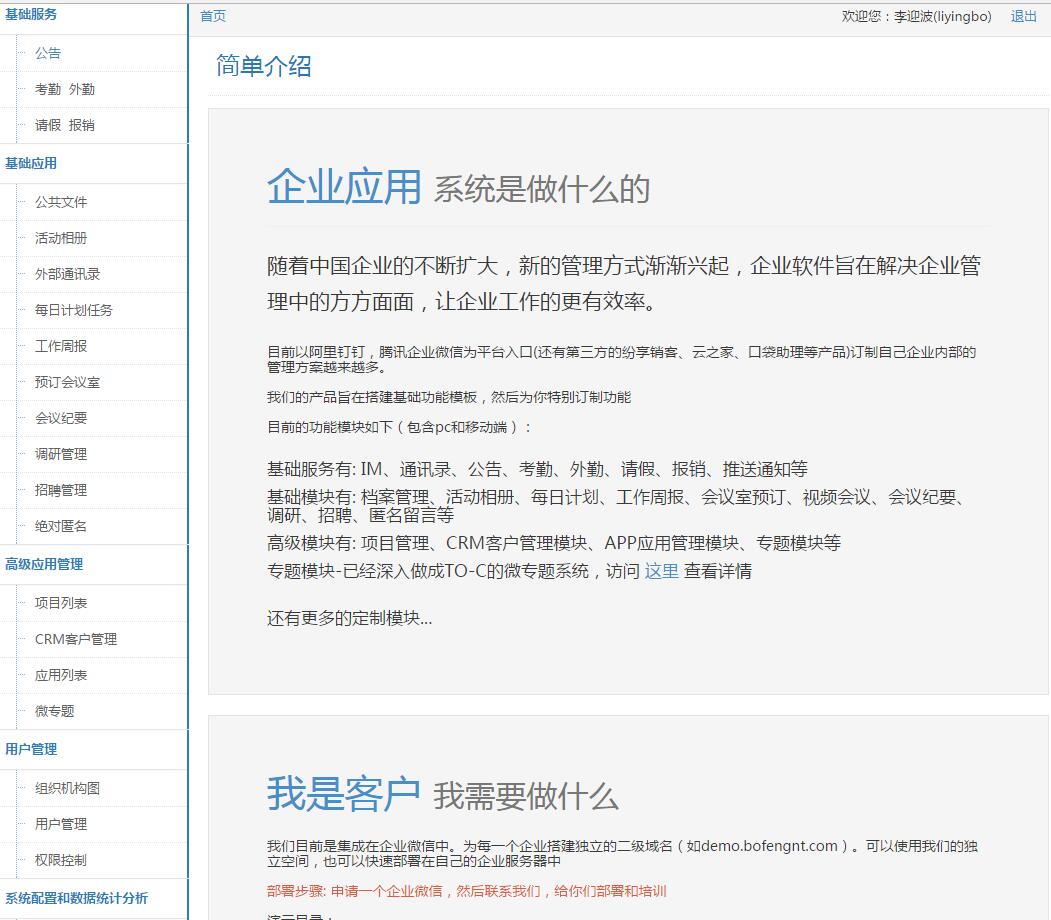This screenshot has height=920, width=1051.
Task: Click 外勤 in the sidebar
Action: 82,89
